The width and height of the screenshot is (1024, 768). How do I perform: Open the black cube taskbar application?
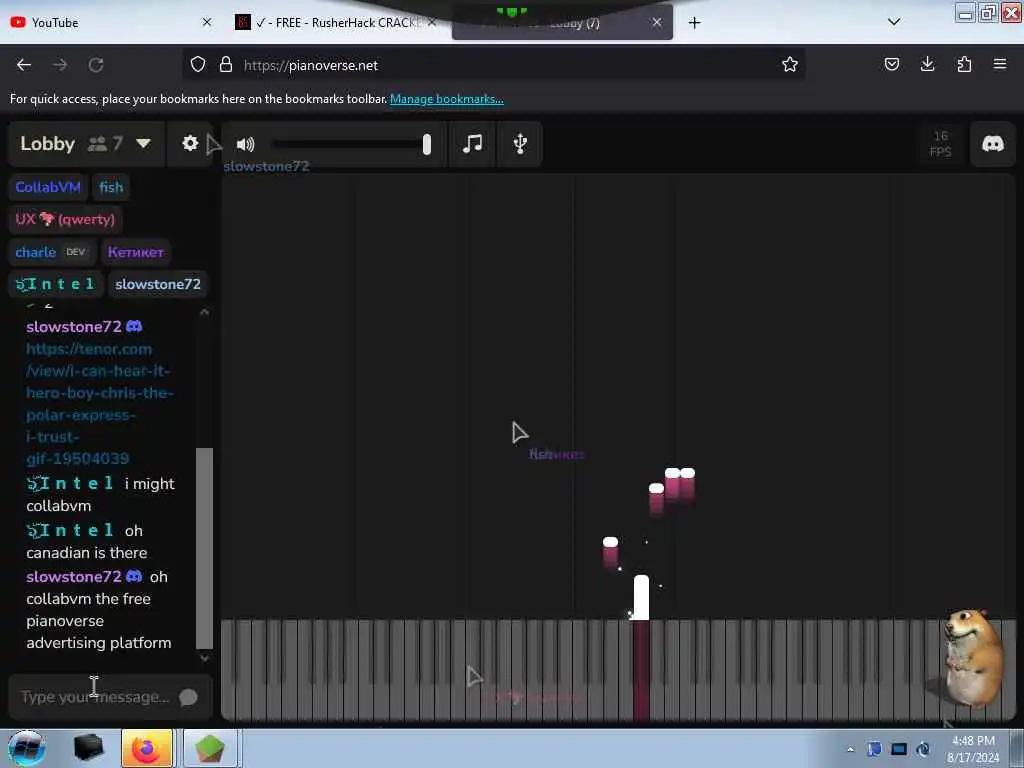89,748
